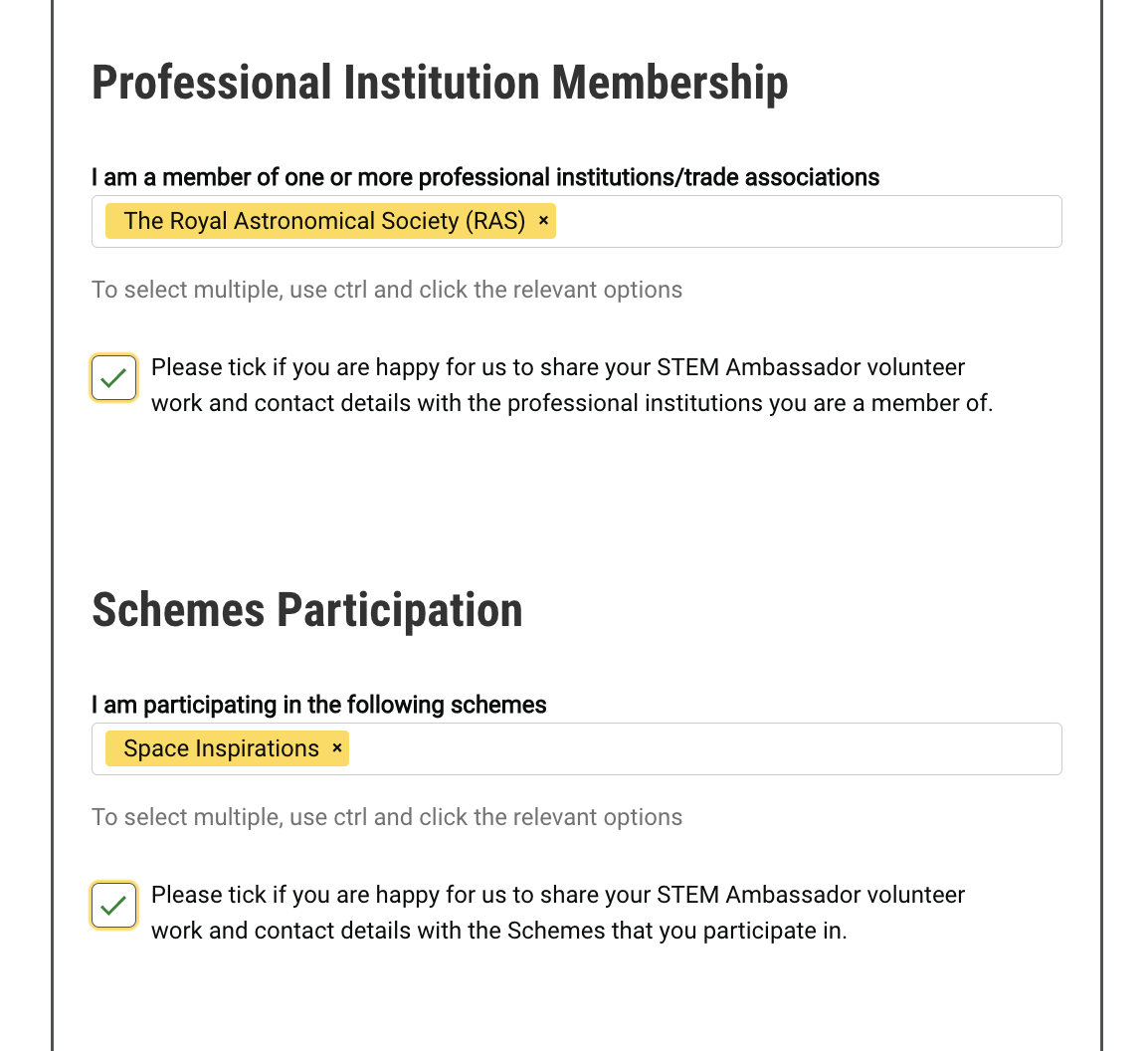
Task: Select The Royal Astronomical Society (RAS) chip text
Action: [324, 221]
